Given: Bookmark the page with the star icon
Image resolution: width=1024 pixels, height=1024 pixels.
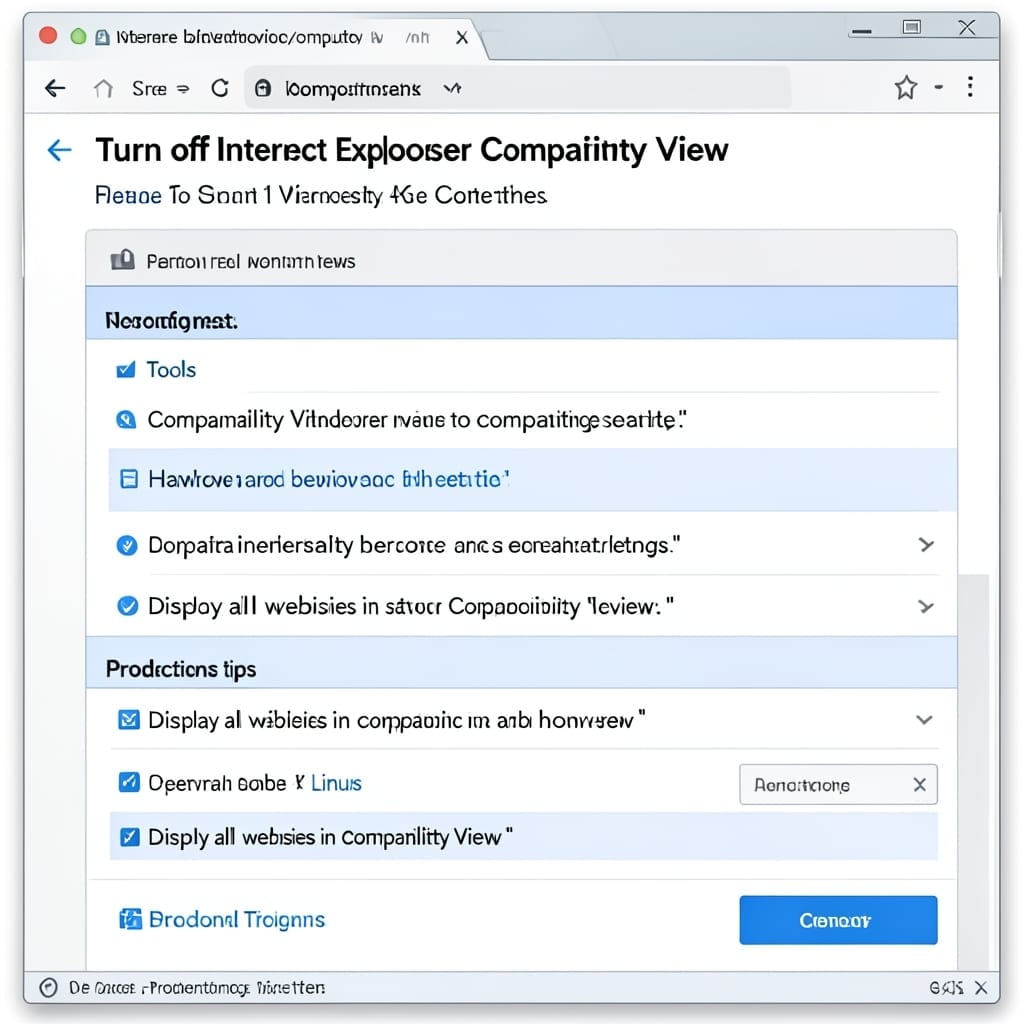Looking at the screenshot, I should [906, 87].
